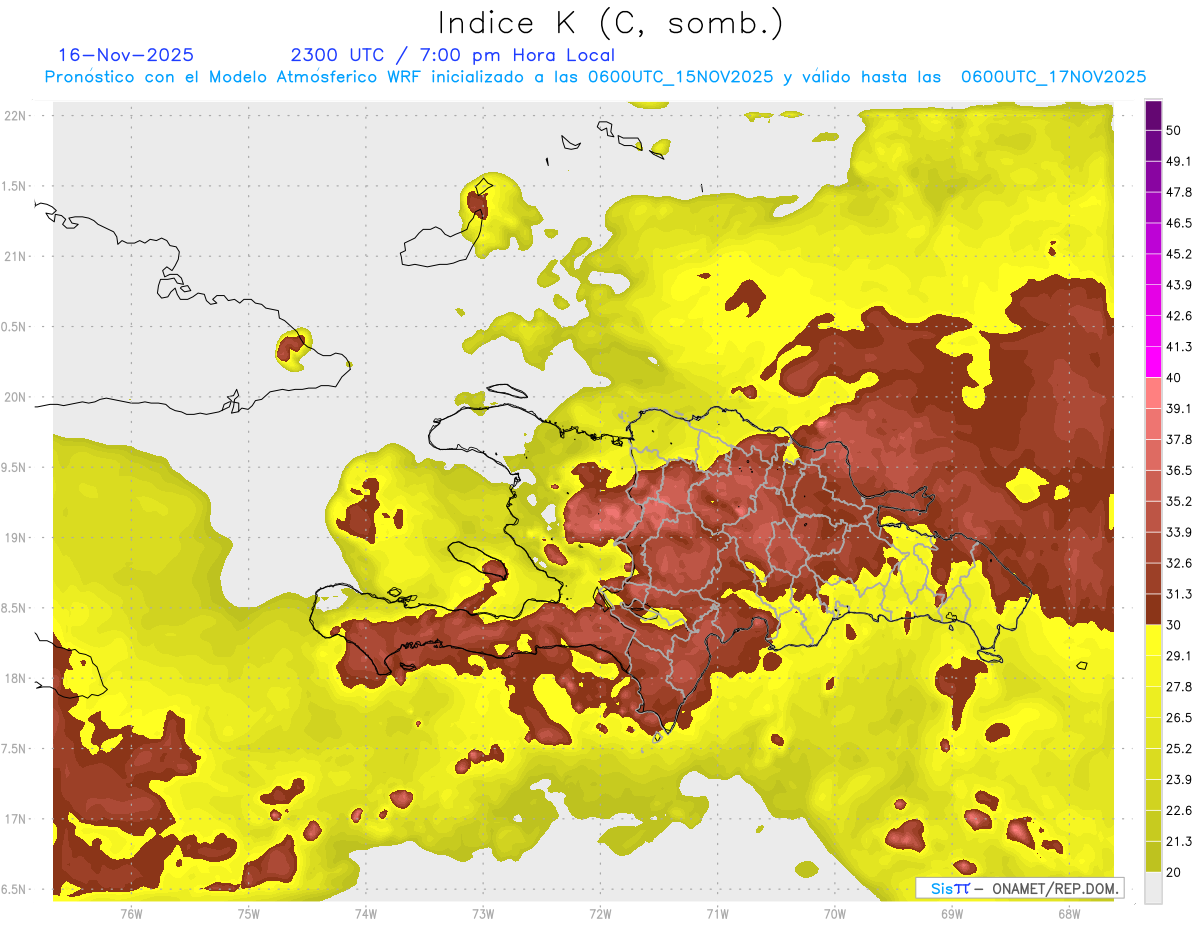The height and width of the screenshot is (927, 1200).
Task: Click the legend value '25.2'
Action: [1179, 749]
